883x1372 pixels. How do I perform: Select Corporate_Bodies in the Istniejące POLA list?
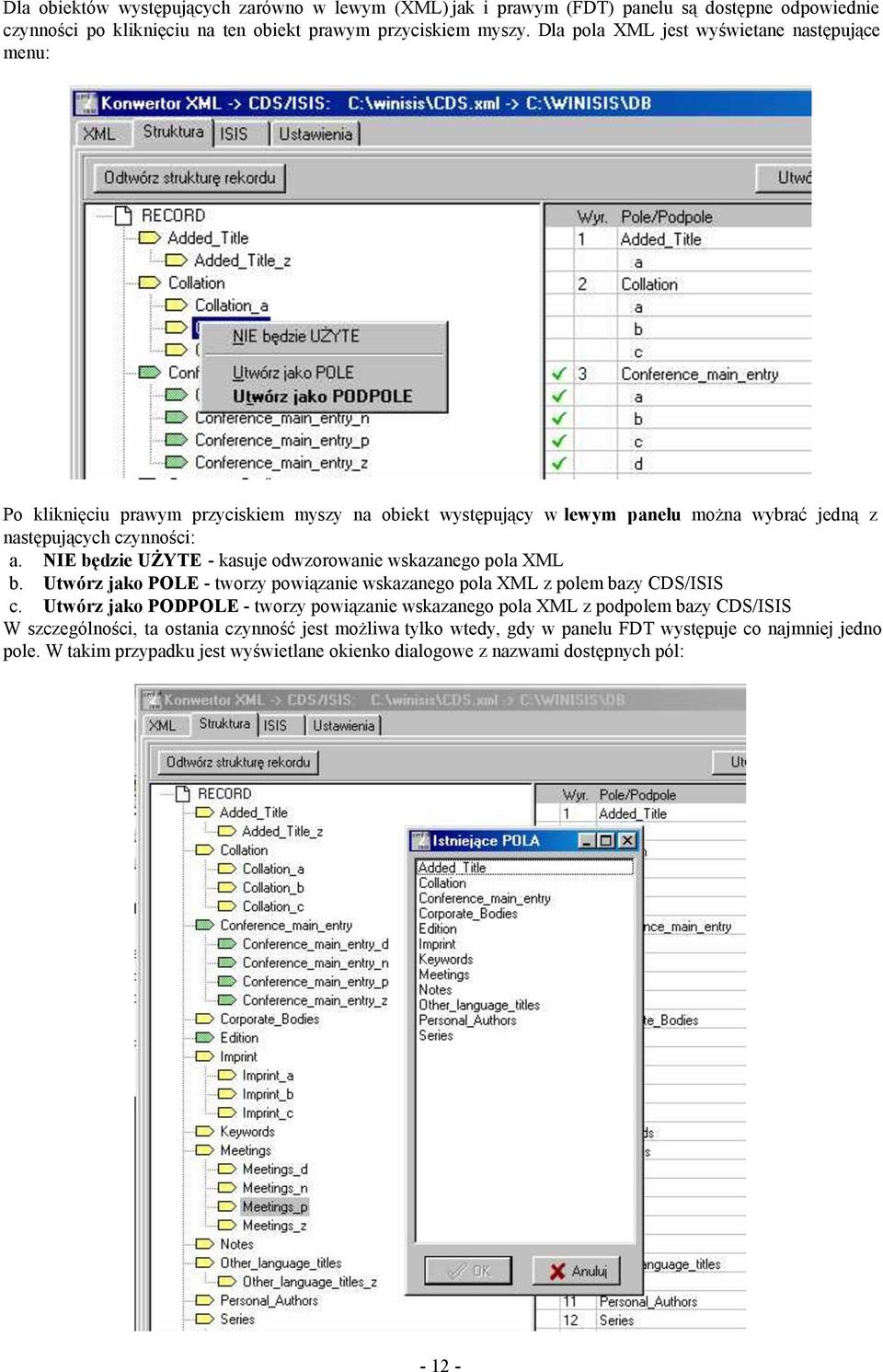point(467,914)
